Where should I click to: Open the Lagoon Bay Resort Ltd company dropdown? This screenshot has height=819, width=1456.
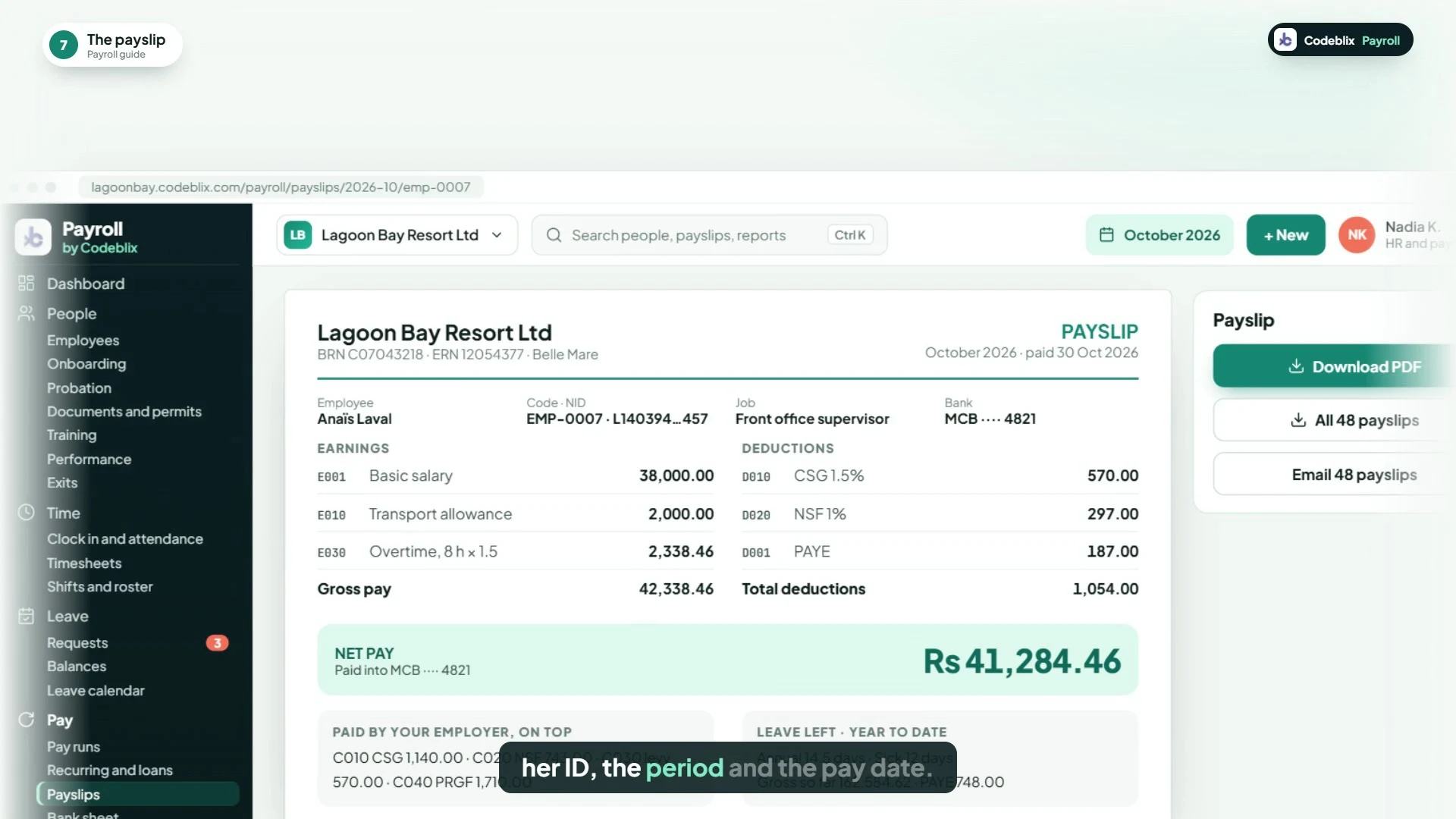(x=397, y=235)
